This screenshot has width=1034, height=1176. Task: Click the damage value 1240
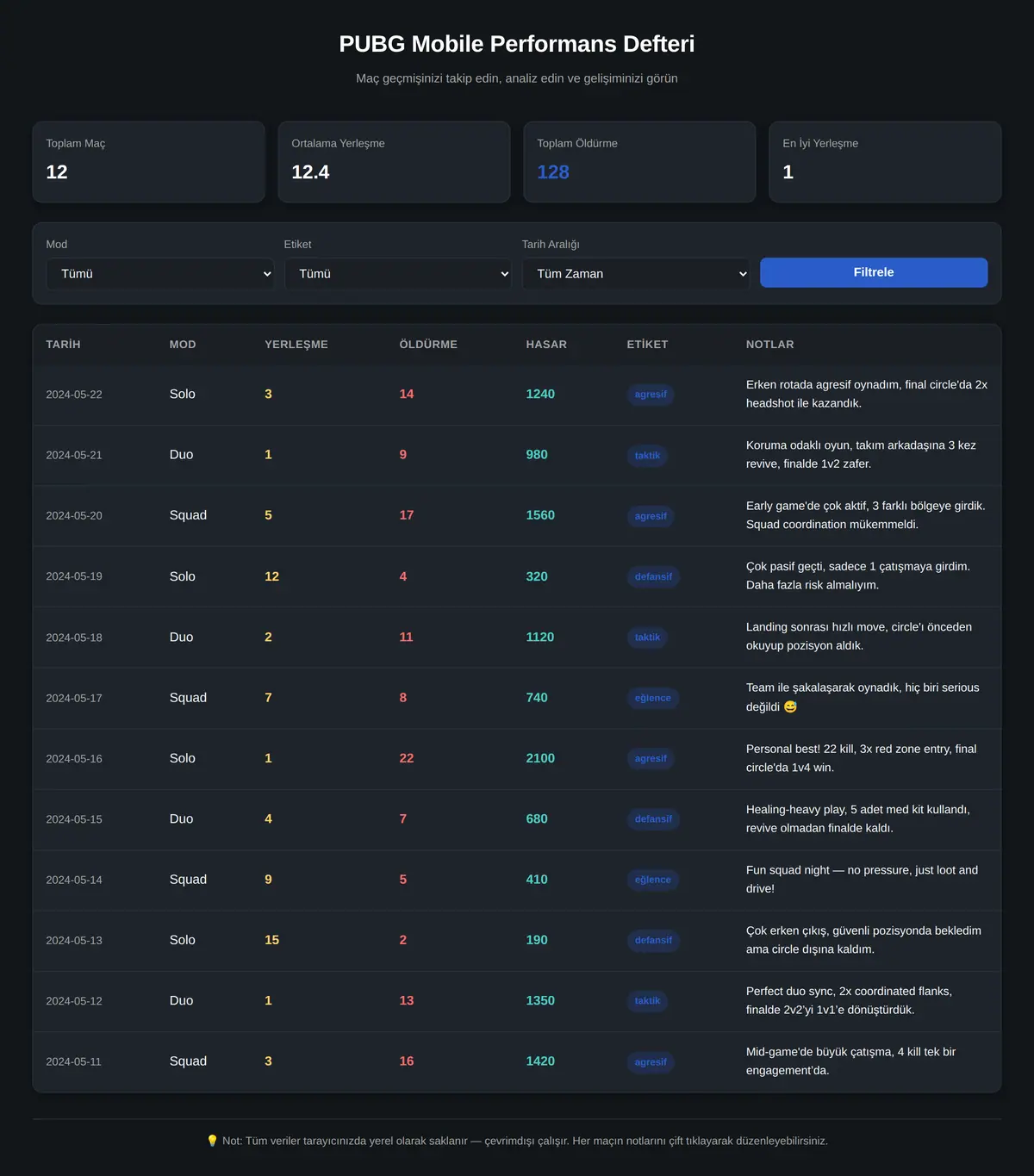540,394
